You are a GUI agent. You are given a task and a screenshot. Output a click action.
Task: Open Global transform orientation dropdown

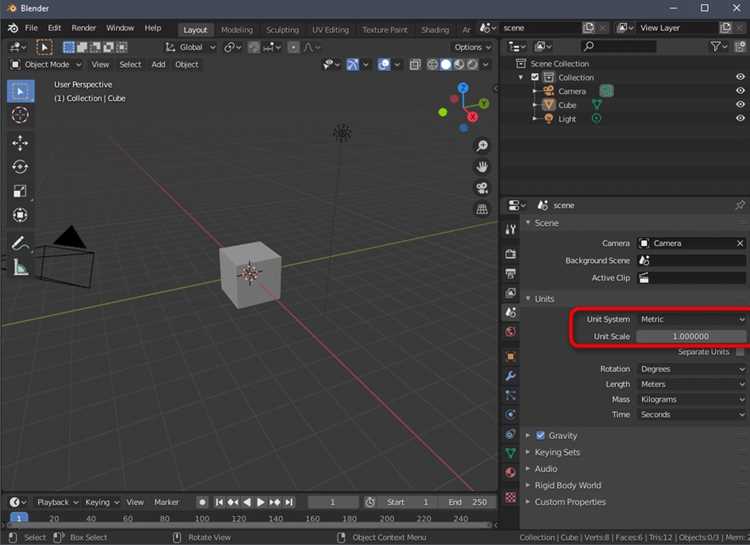190,47
